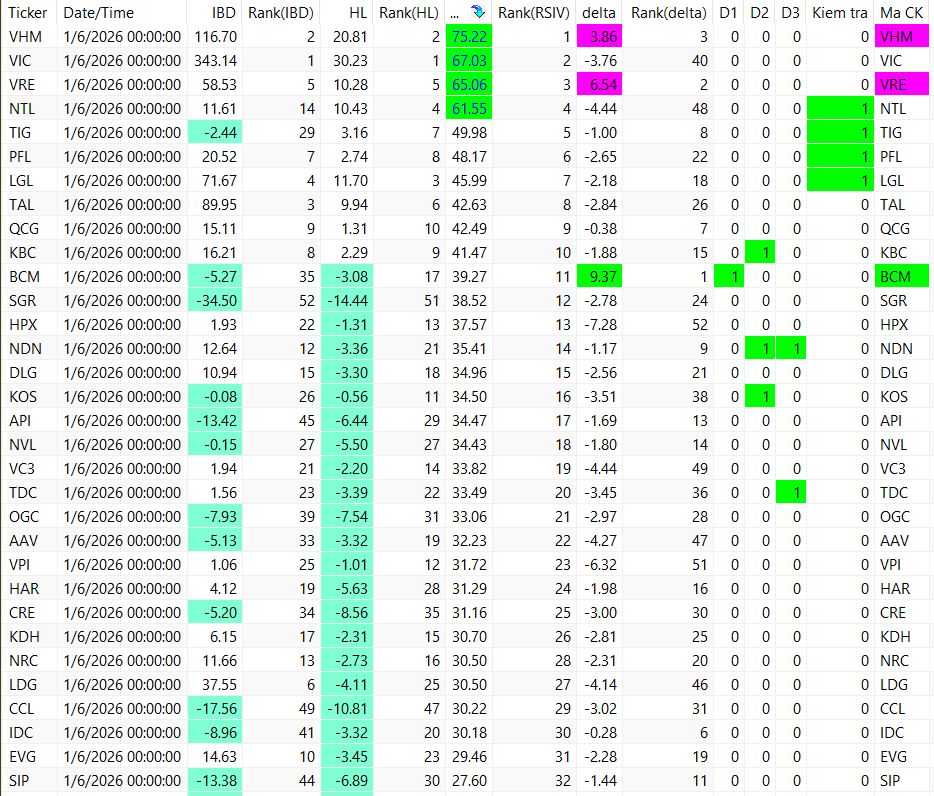Click the green 67.03 RSIV cell
The image size is (934, 796).
click(x=469, y=61)
